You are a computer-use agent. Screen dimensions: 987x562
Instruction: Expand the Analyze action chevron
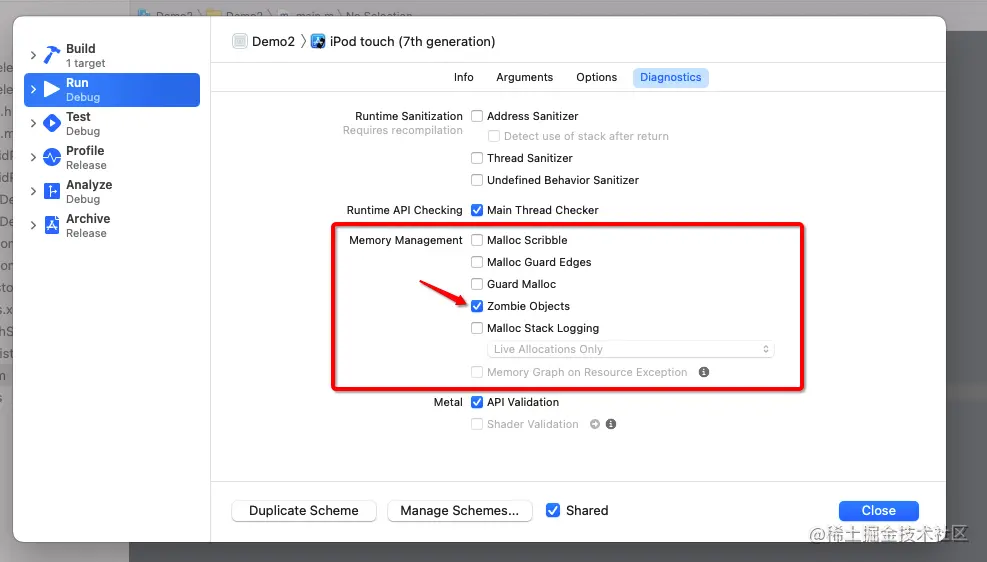[x=33, y=191]
